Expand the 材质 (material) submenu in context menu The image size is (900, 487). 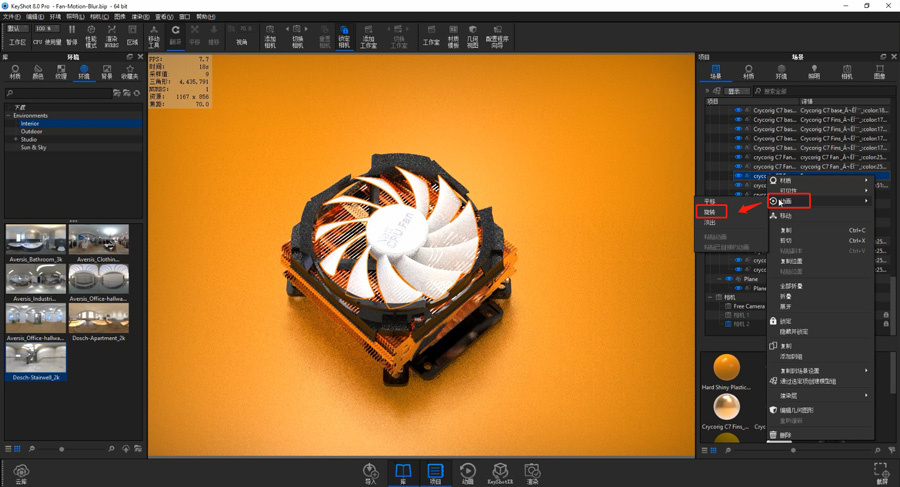click(820, 180)
